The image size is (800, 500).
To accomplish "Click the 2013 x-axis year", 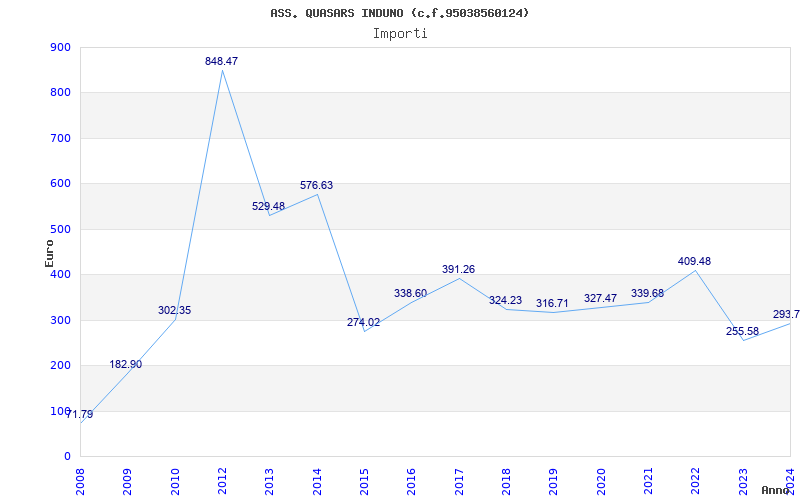I will point(270,481).
